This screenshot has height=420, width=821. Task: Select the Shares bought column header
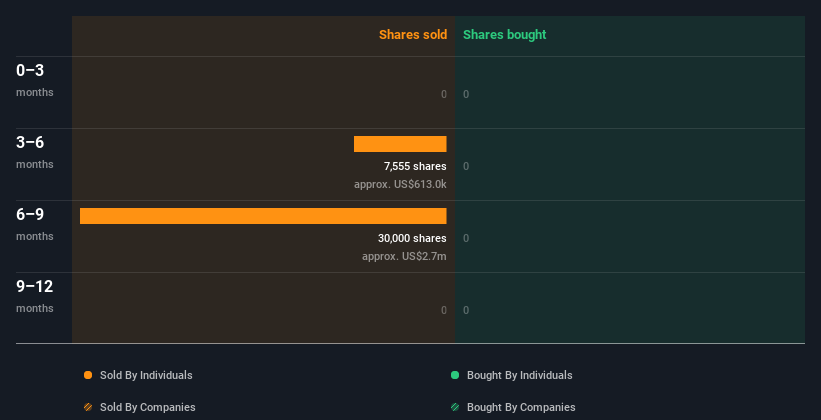coord(504,35)
